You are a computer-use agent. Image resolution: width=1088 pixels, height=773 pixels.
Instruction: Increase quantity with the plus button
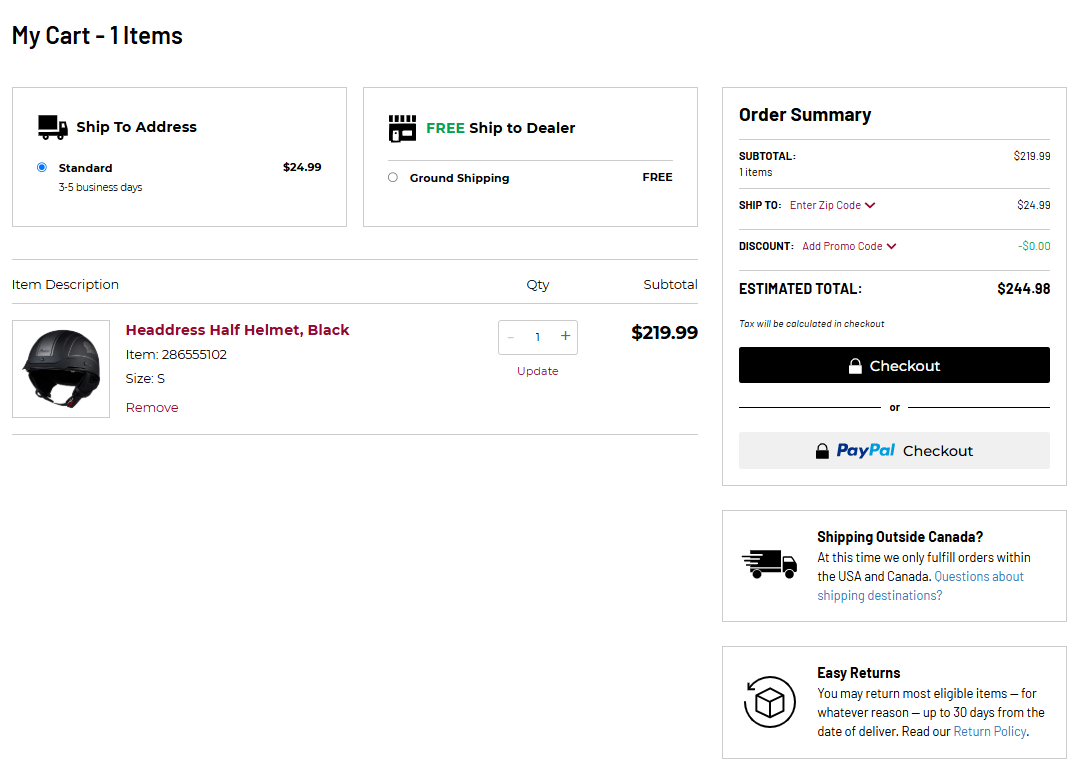click(565, 337)
